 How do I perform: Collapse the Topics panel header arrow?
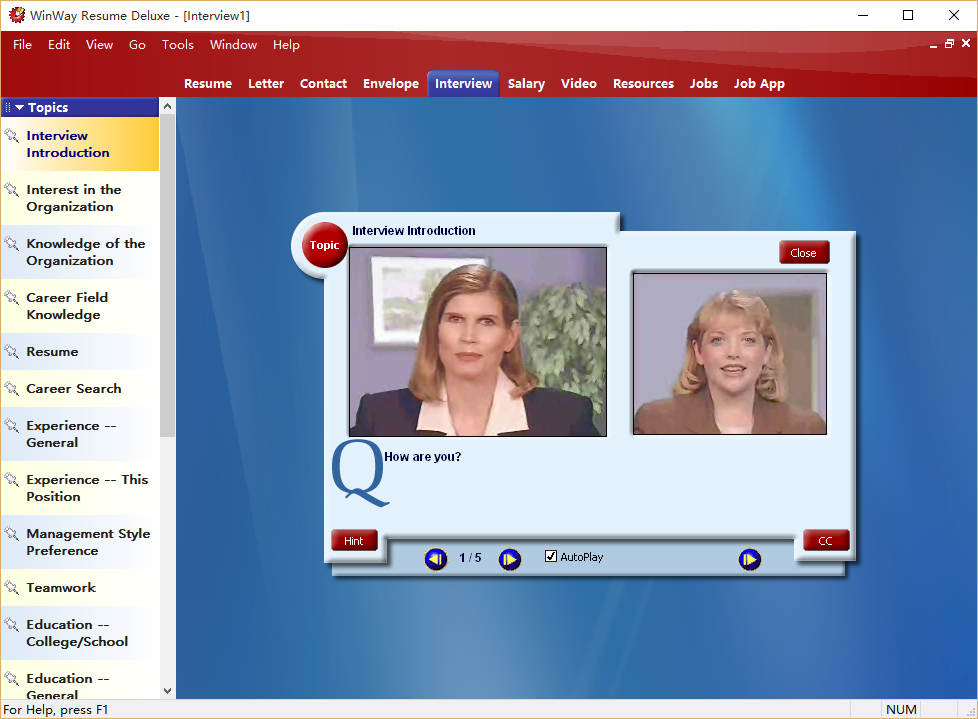pos(19,108)
